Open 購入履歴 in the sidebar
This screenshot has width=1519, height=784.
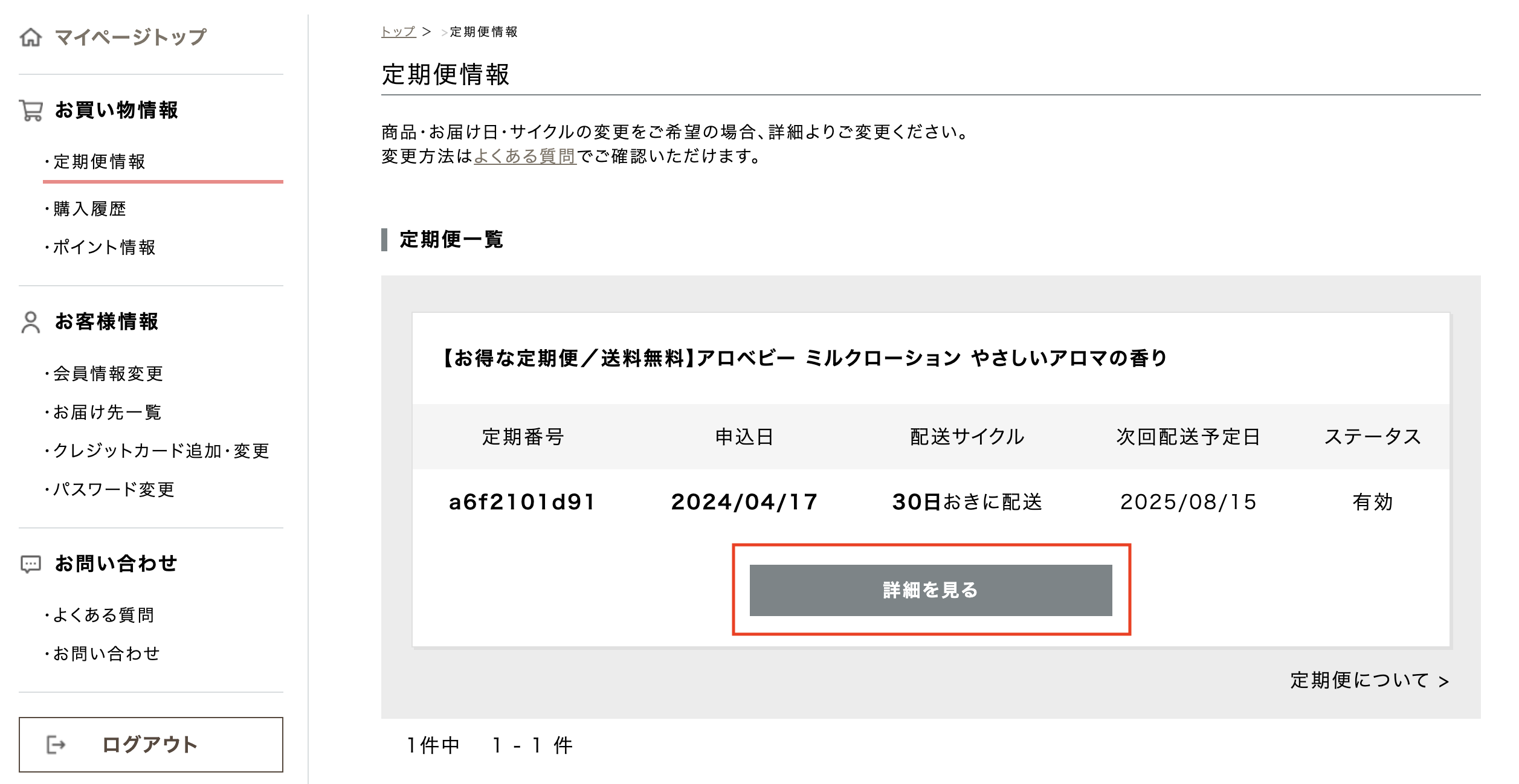pos(89,209)
